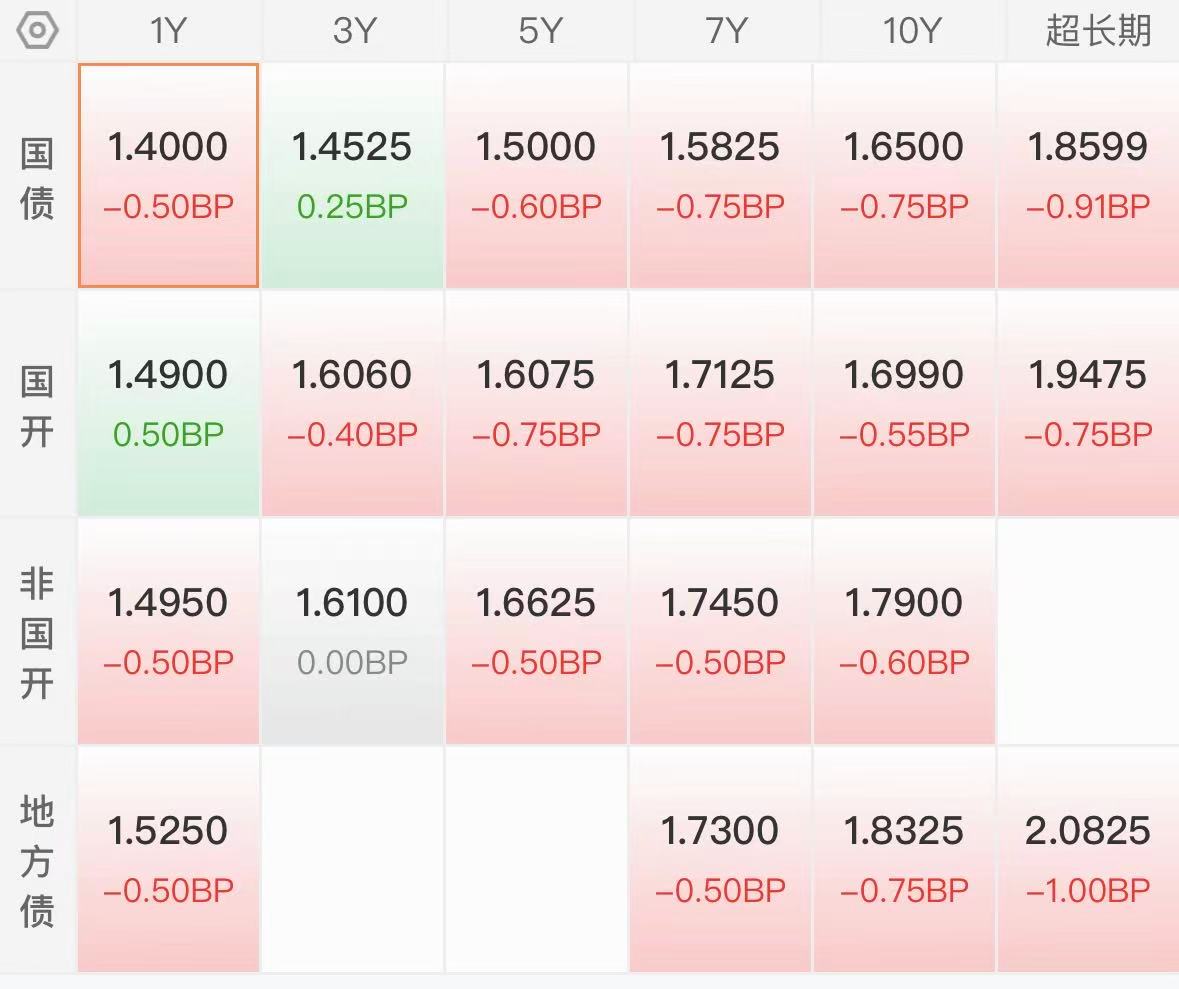This screenshot has width=1179, height=989.
Task: Select the 1Y maturity column header
Action: (x=168, y=31)
